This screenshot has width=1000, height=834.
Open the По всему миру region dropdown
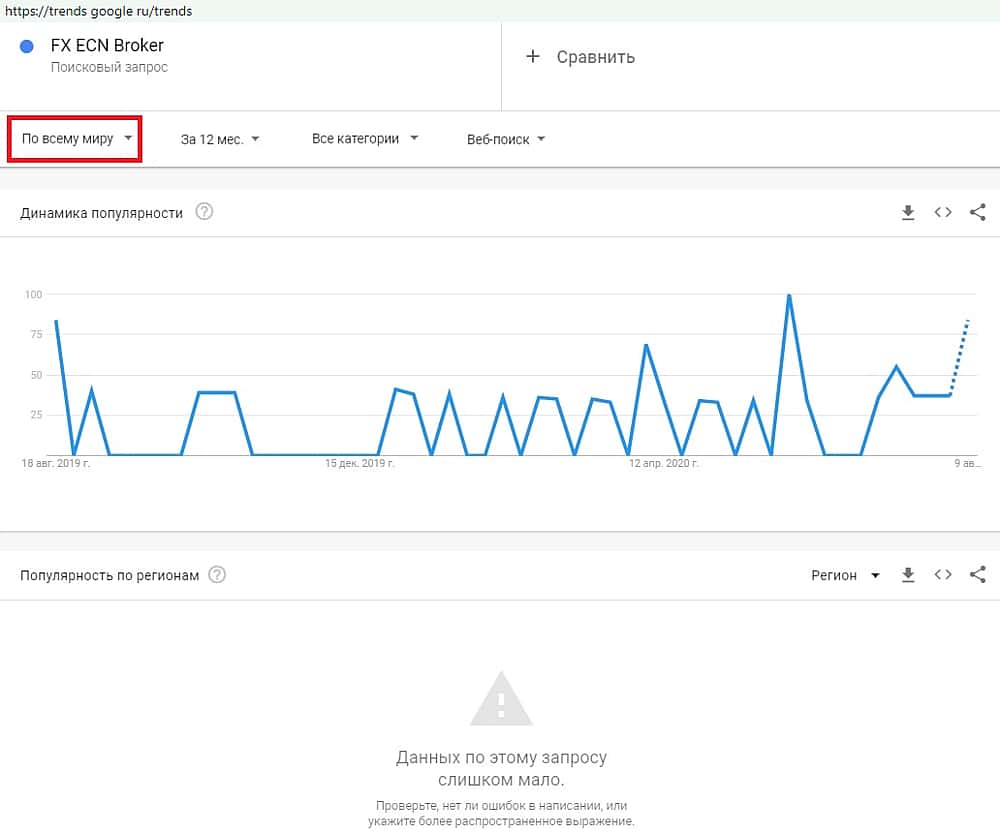tap(75, 138)
